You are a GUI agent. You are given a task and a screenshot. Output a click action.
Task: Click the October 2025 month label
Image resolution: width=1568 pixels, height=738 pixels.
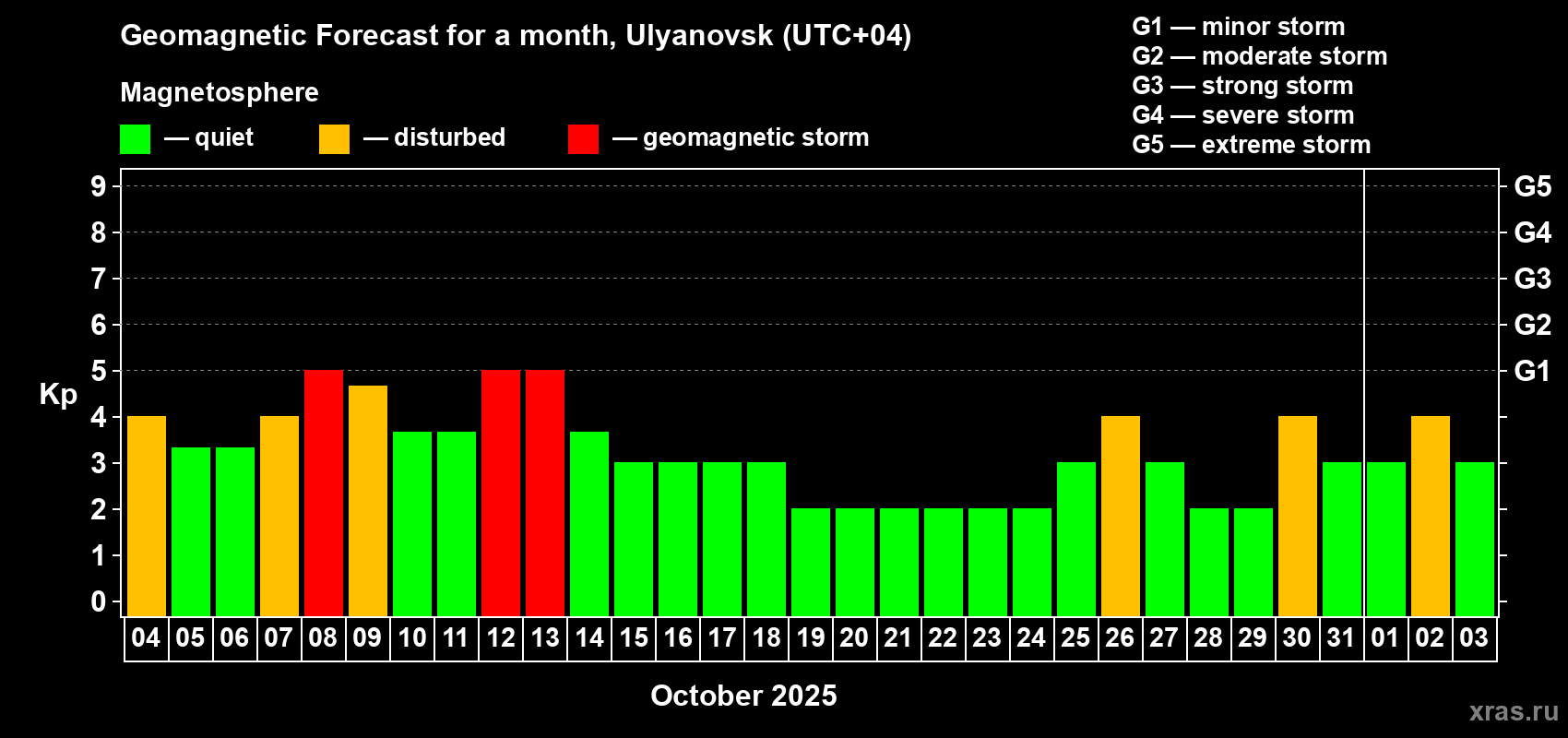pyautogui.click(x=743, y=696)
